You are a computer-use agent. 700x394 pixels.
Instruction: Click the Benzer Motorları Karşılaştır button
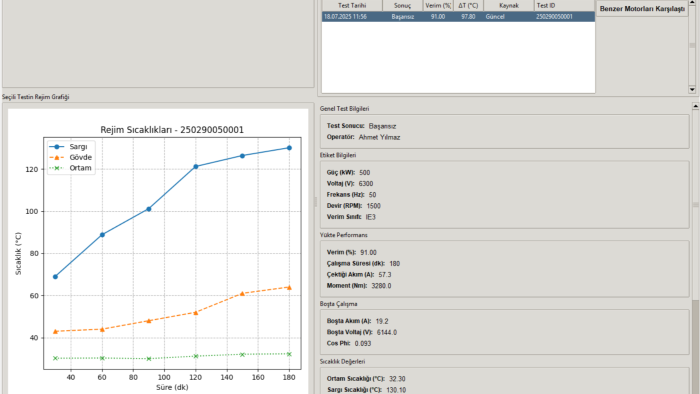coord(642,8)
